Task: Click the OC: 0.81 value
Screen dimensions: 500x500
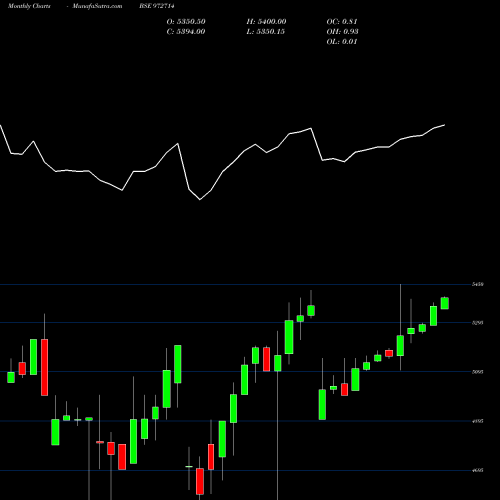Action: pyautogui.click(x=342, y=22)
